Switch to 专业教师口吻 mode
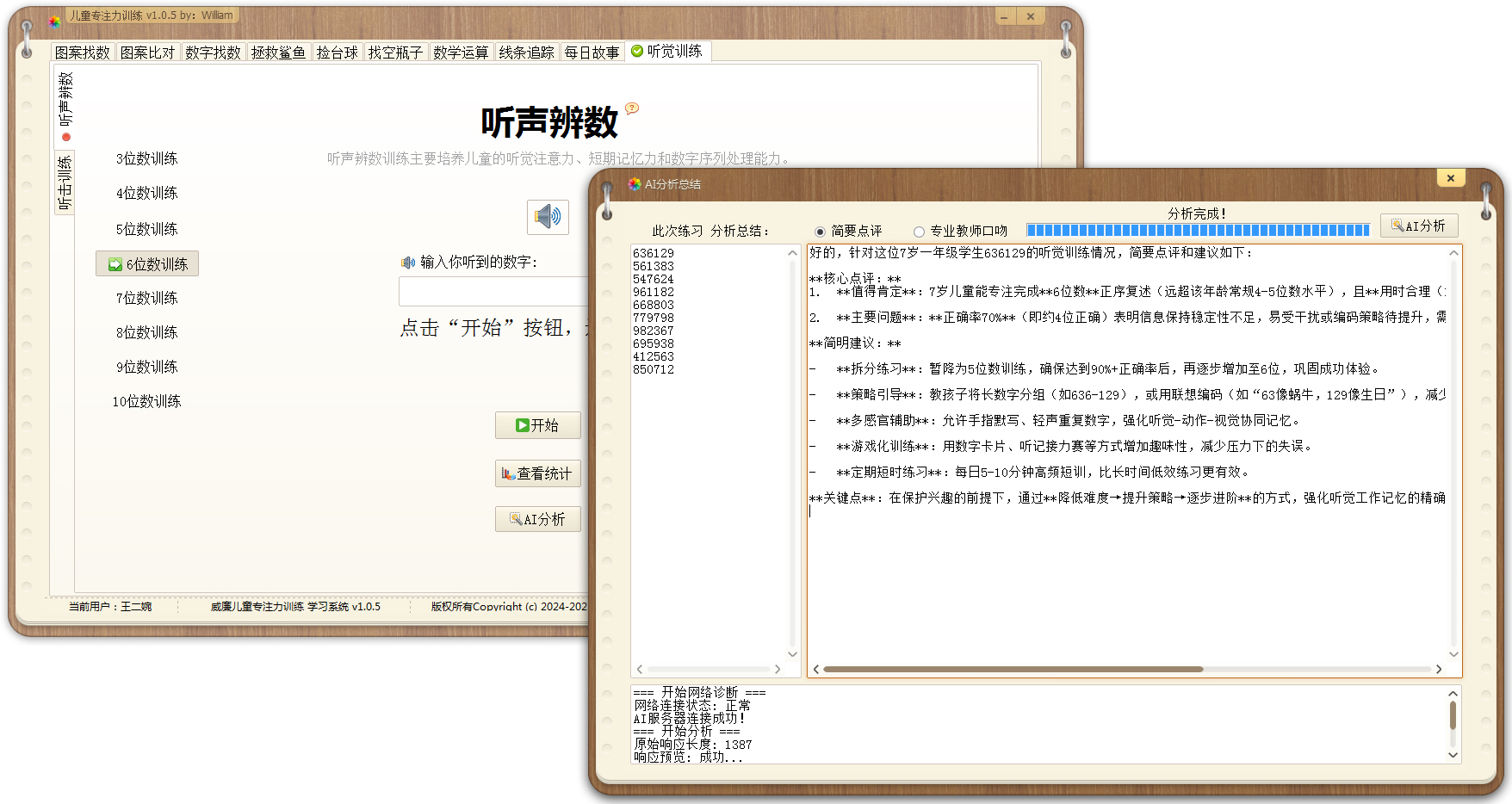The height and width of the screenshot is (804, 1512). pos(920,231)
